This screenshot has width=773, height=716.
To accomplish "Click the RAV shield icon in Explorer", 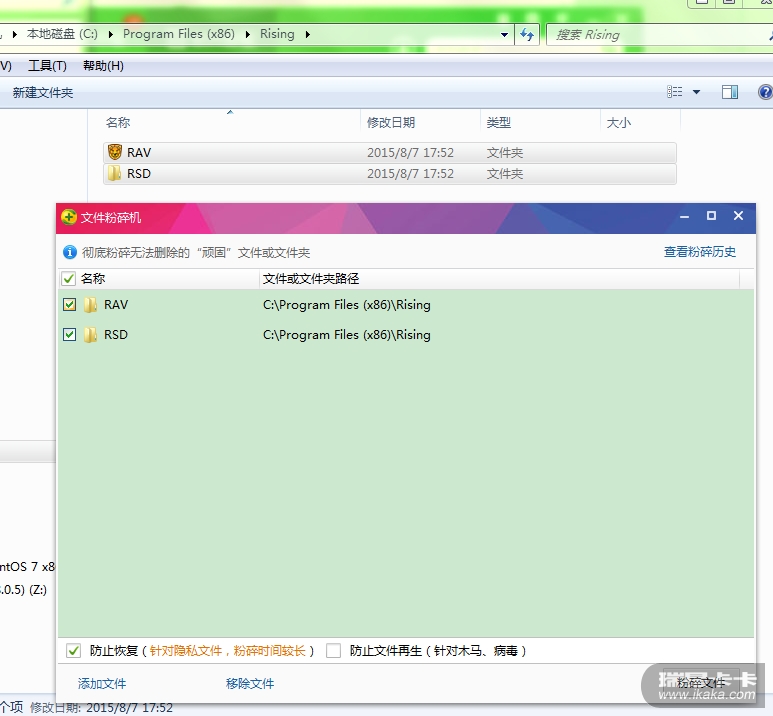I will pyautogui.click(x=115, y=152).
